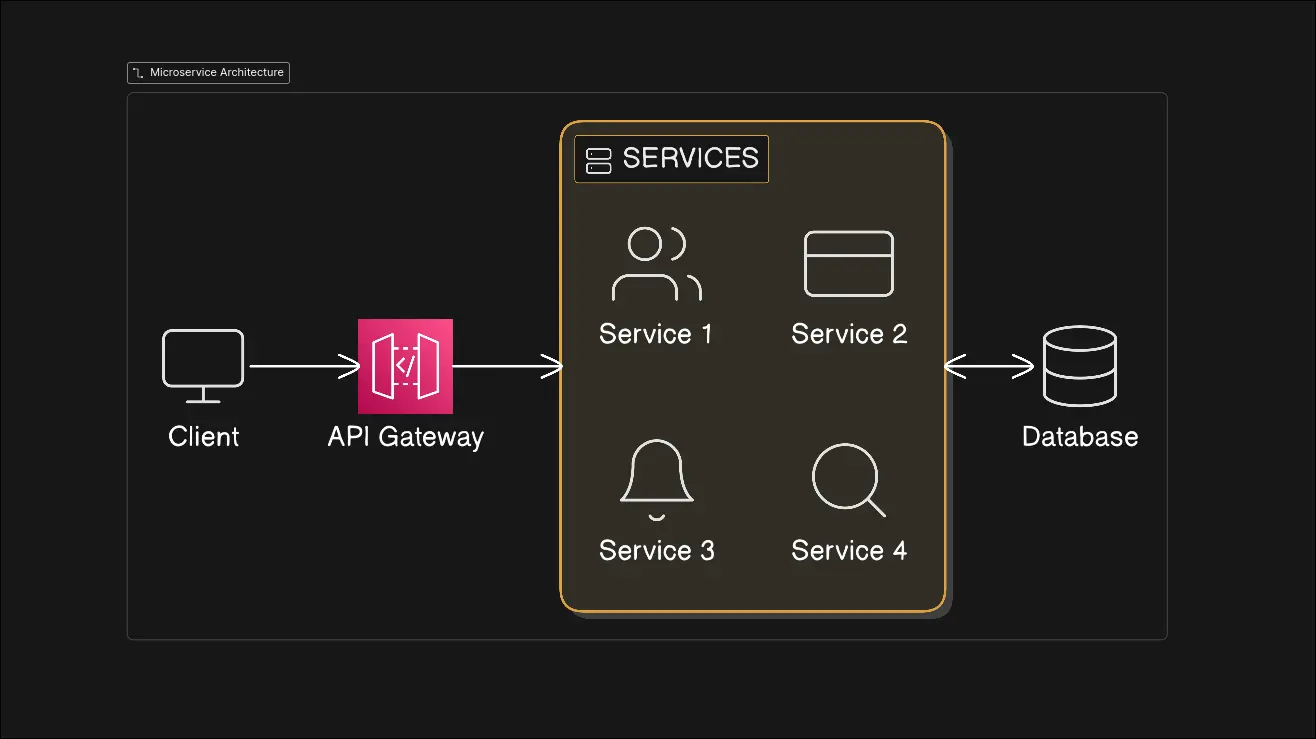The height and width of the screenshot is (739, 1316).
Task: Click the SERVICES group heading text
Action: point(690,159)
